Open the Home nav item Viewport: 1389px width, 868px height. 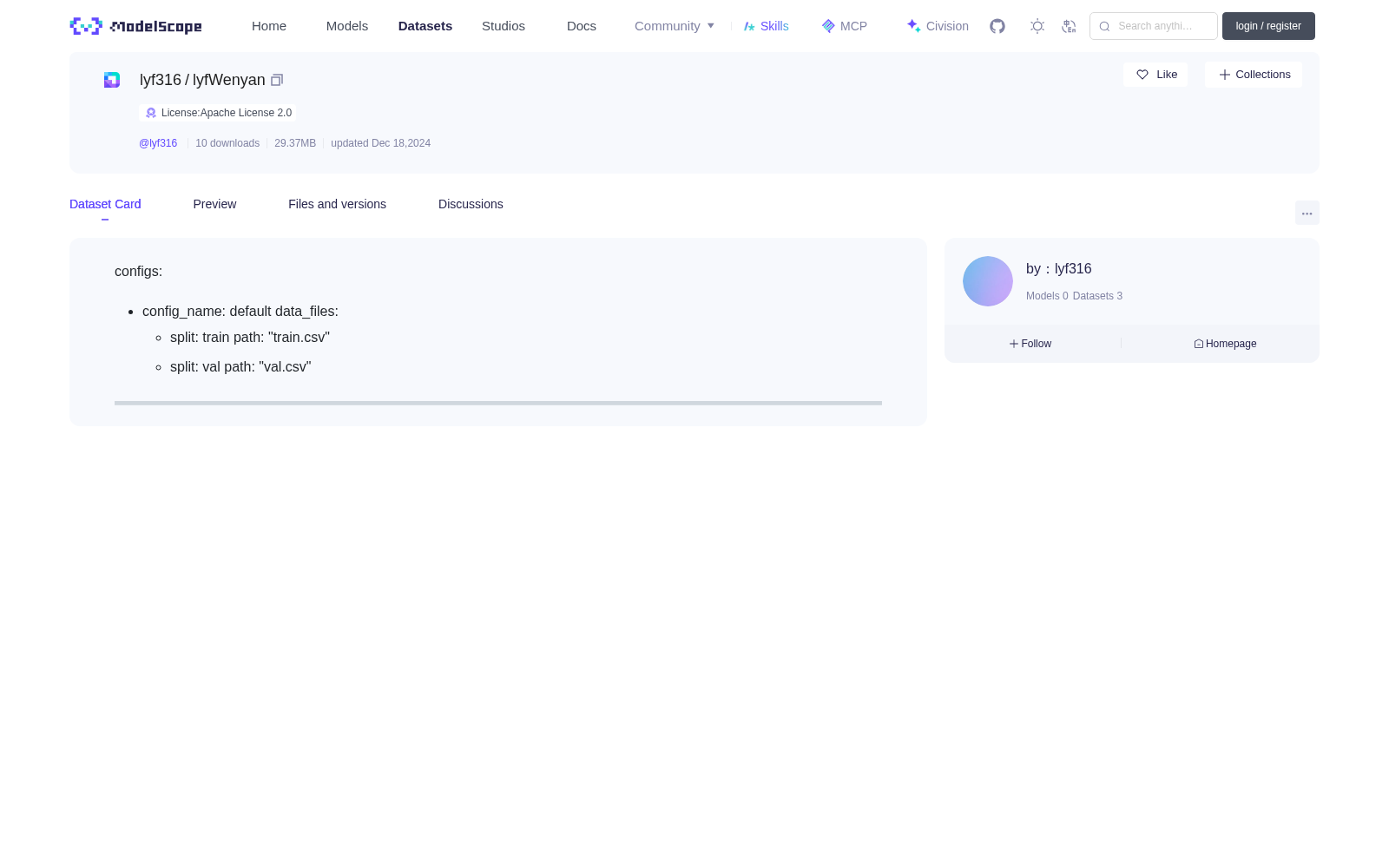[x=269, y=26]
